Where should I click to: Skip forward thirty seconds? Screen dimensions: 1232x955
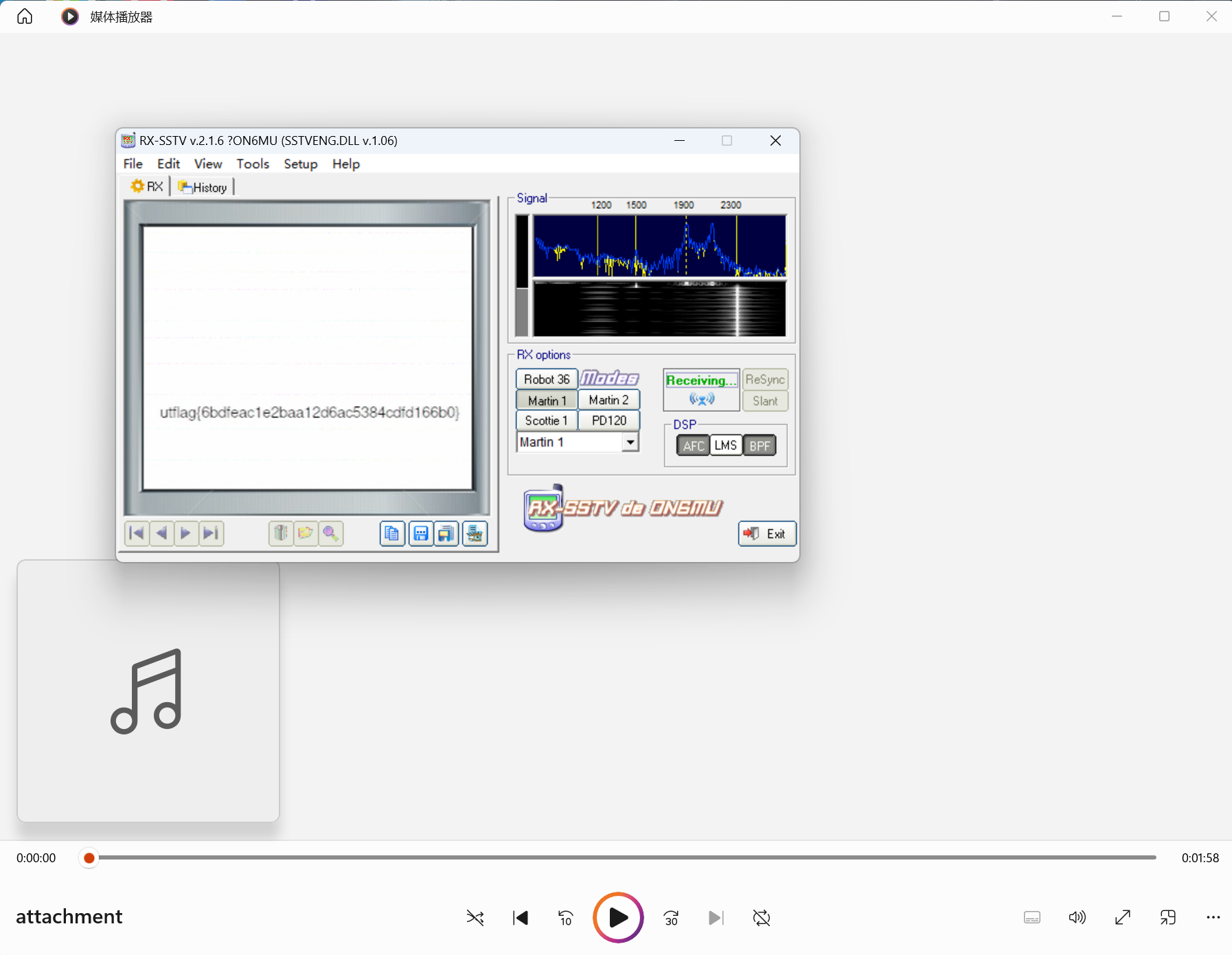[x=671, y=917]
